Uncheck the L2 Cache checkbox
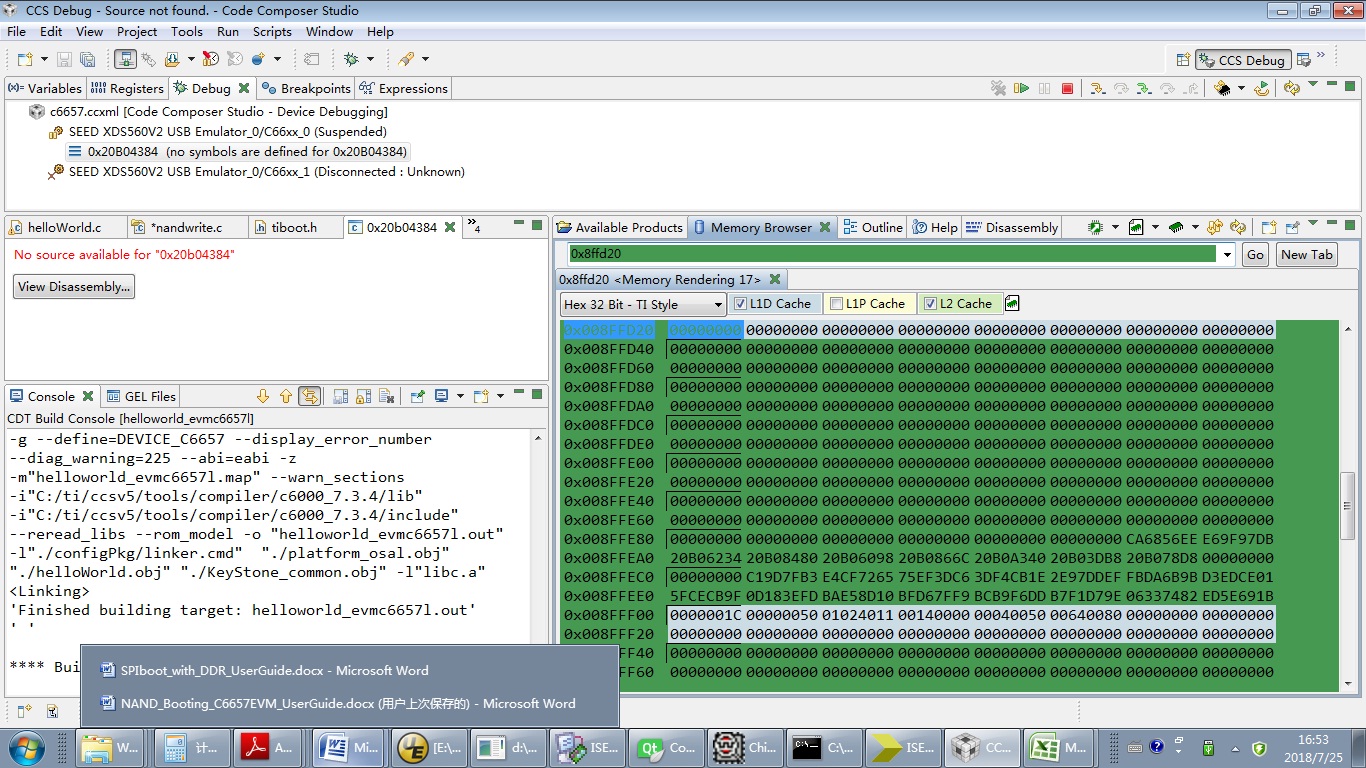The width and height of the screenshot is (1366, 768). coord(930,304)
